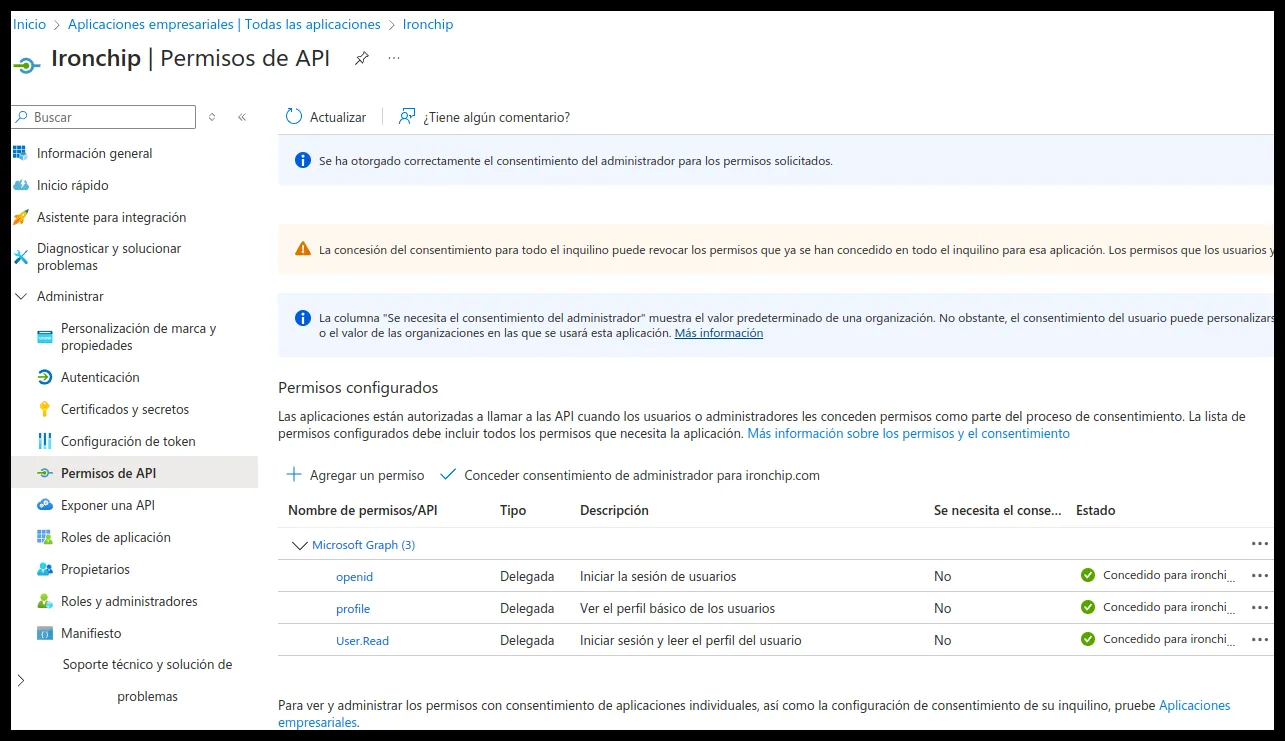Viewport: 1285px width, 741px height.
Task: Open options ellipsis for the openid row
Action: point(1259,576)
